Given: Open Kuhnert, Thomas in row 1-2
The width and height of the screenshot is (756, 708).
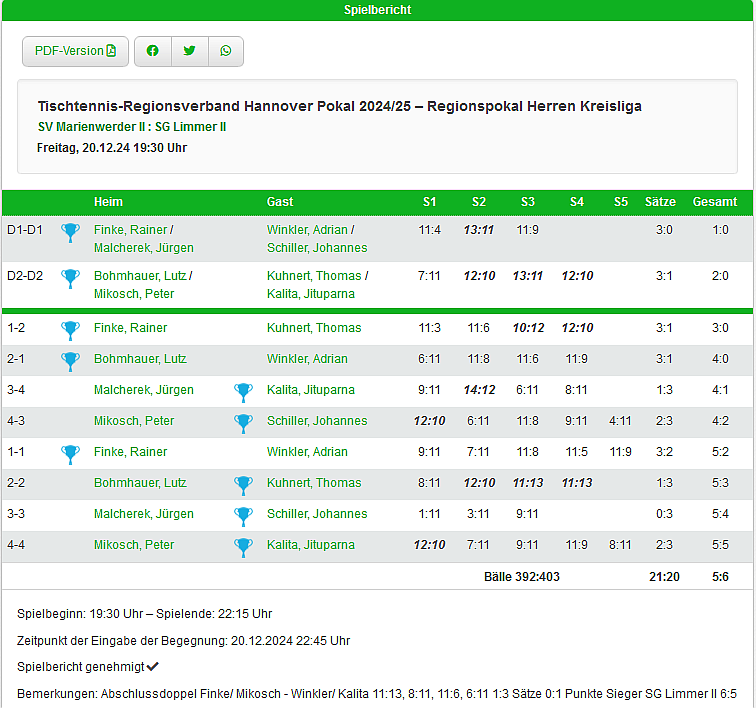Looking at the screenshot, I should (x=314, y=328).
